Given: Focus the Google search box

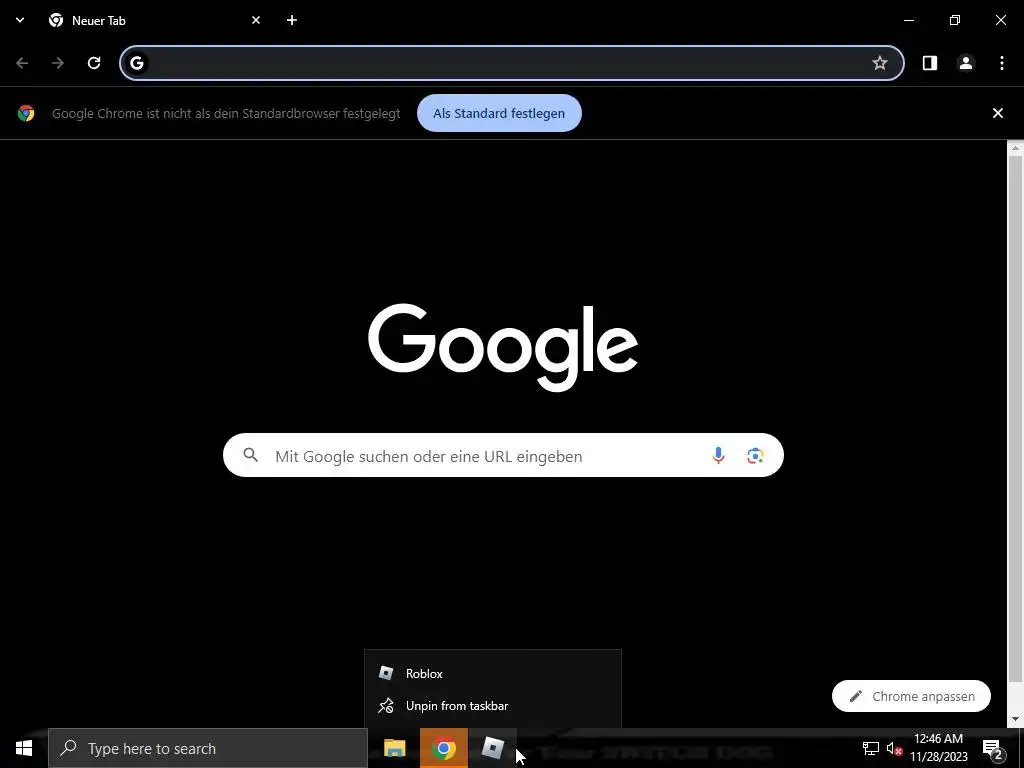Looking at the screenshot, I should click(503, 455).
